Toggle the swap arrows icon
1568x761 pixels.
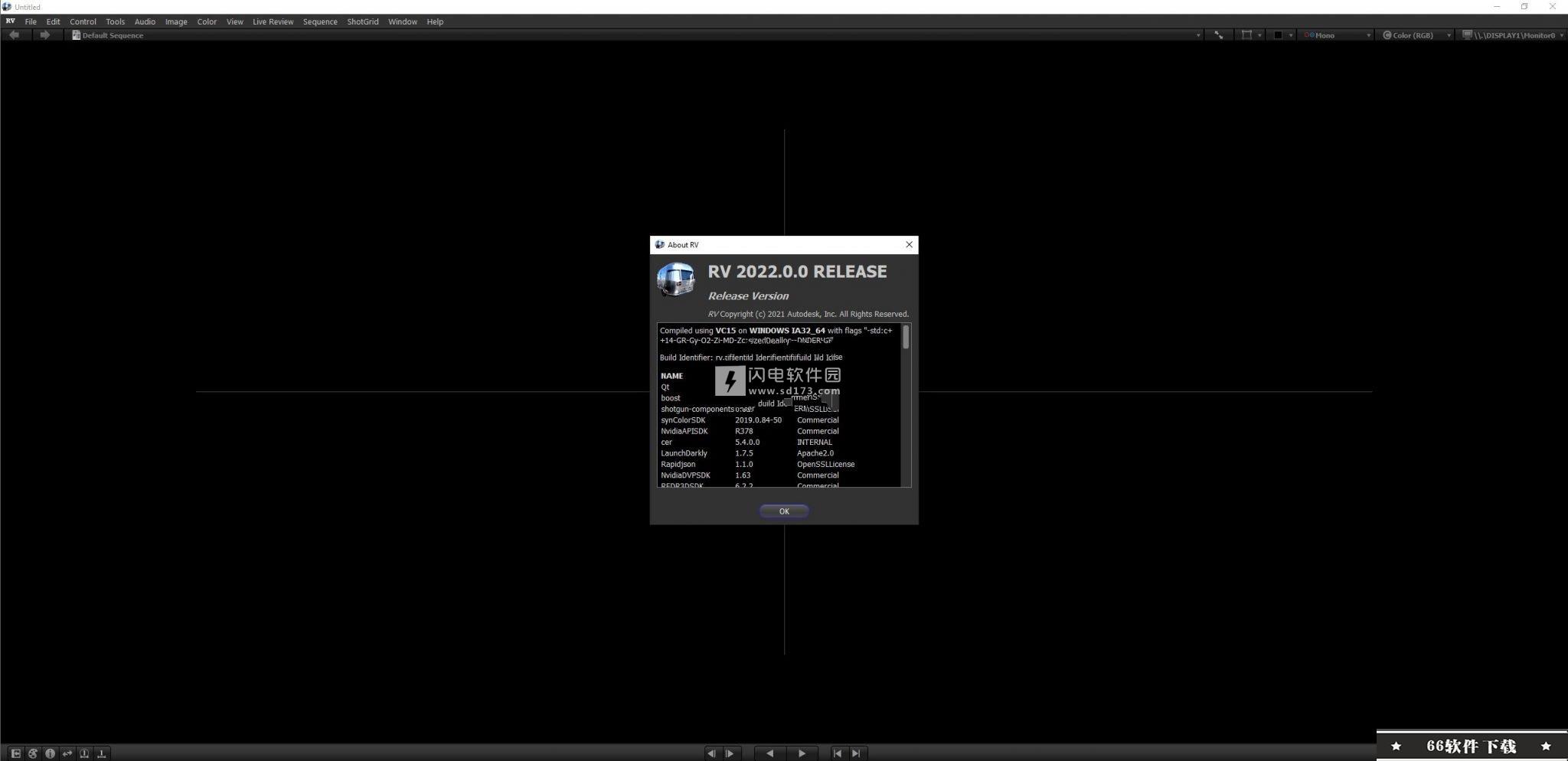coord(67,753)
